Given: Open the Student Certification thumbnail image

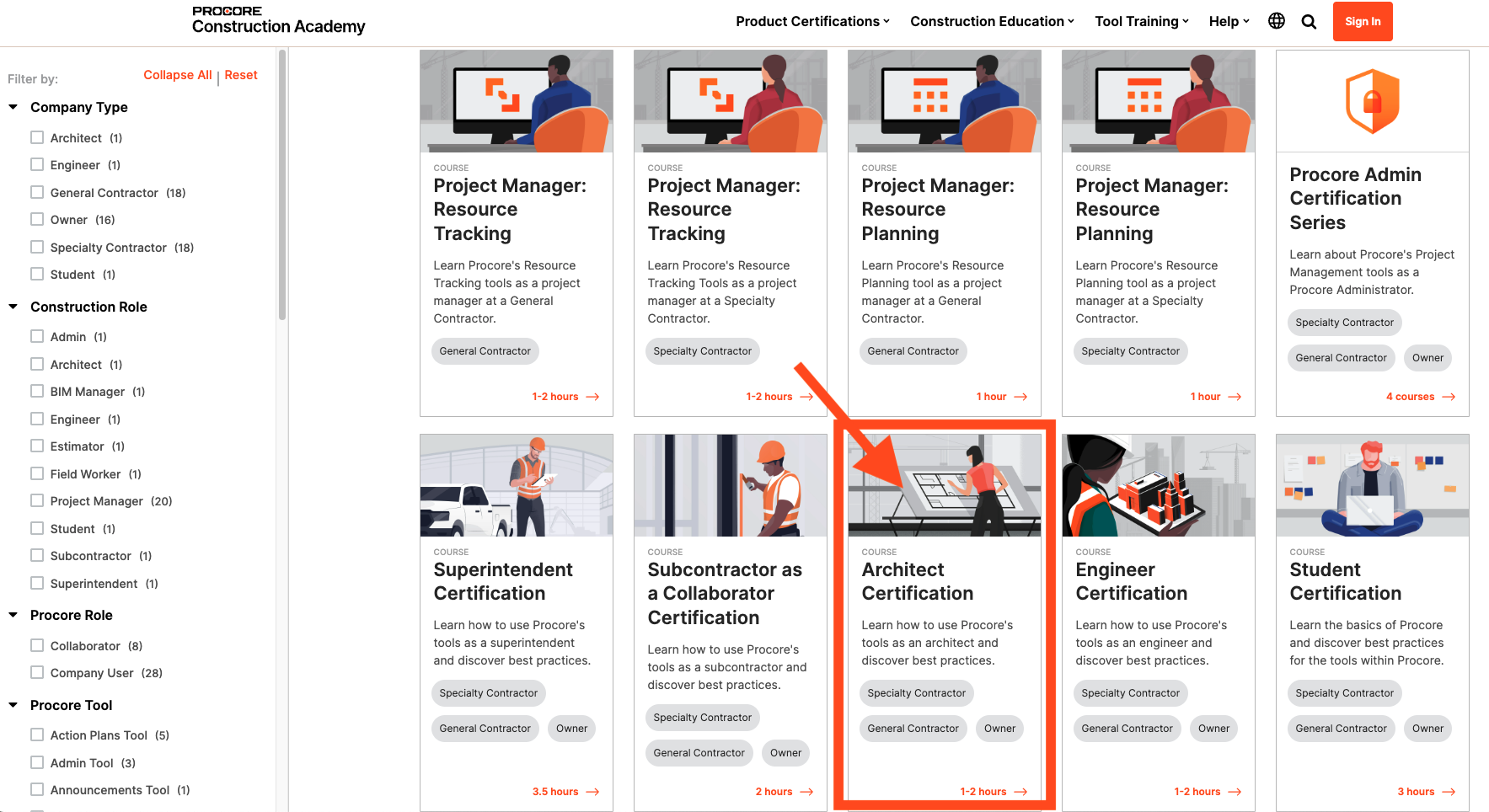Looking at the screenshot, I should (x=1373, y=485).
